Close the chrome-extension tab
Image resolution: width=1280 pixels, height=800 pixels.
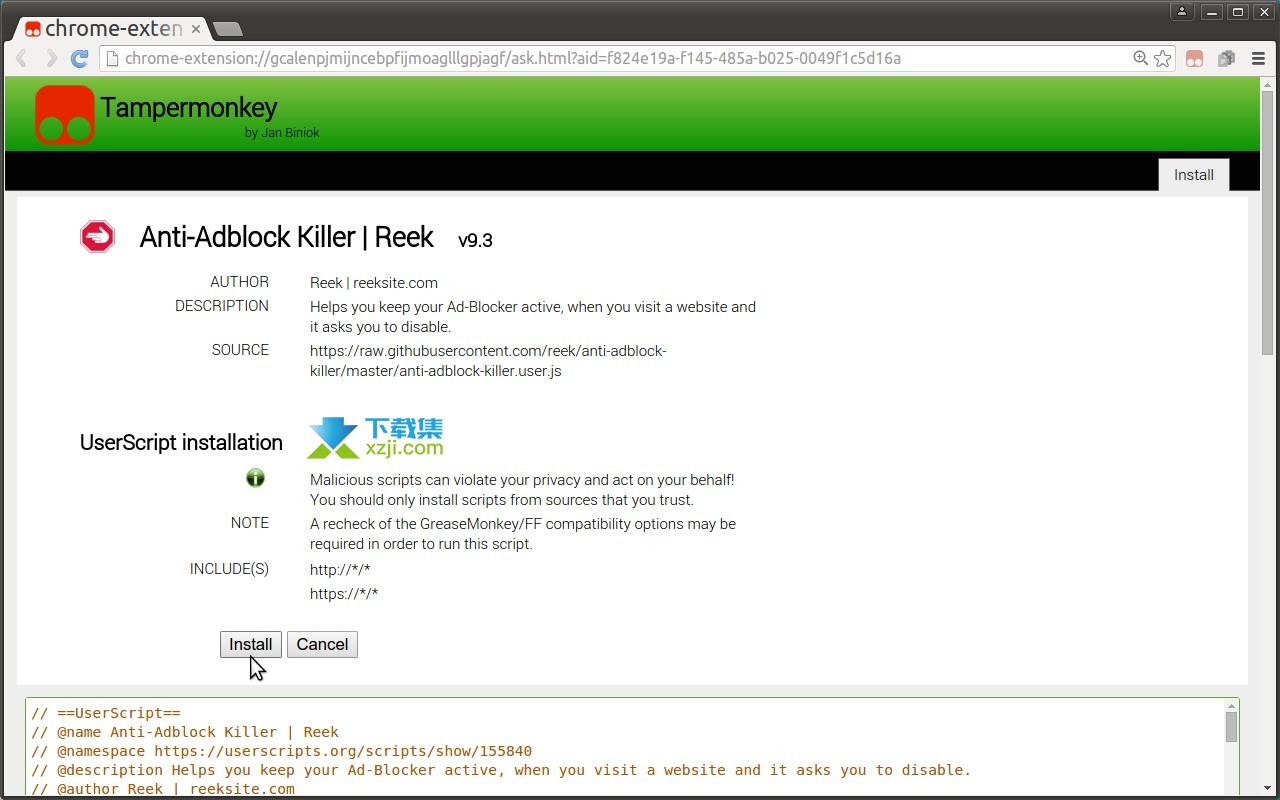(196, 29)
